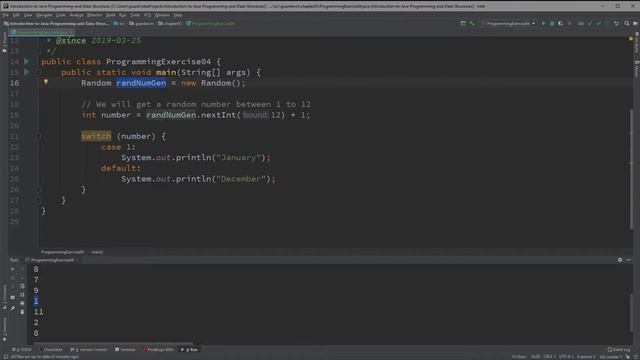Image resolution: width=640 pixels, height=360 pixels.
Task: Open the FindBugs-IDEA tool window tab
Action: coord(158,349)
